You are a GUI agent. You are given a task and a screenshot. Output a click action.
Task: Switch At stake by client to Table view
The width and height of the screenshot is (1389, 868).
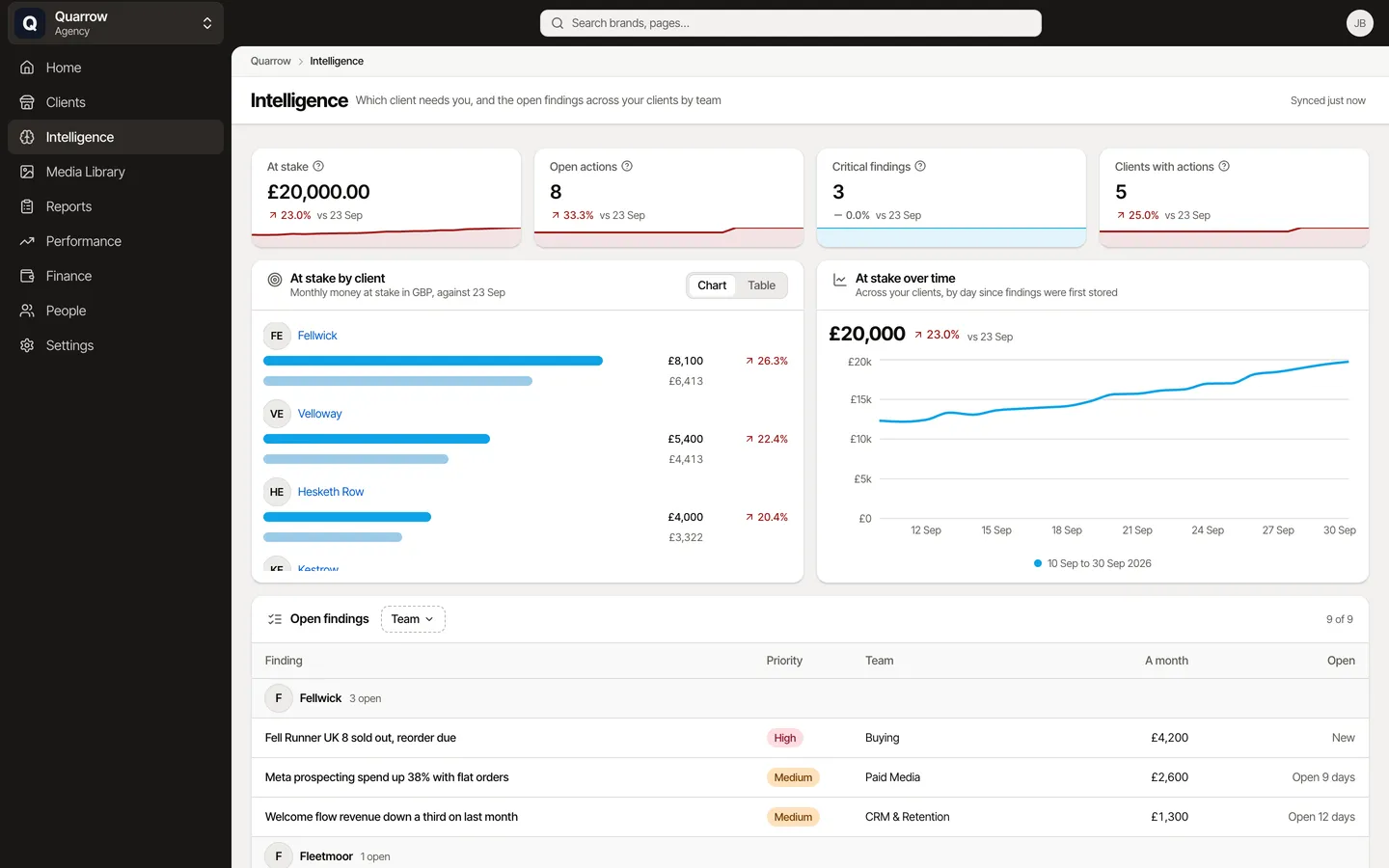[x=761, y=285]
